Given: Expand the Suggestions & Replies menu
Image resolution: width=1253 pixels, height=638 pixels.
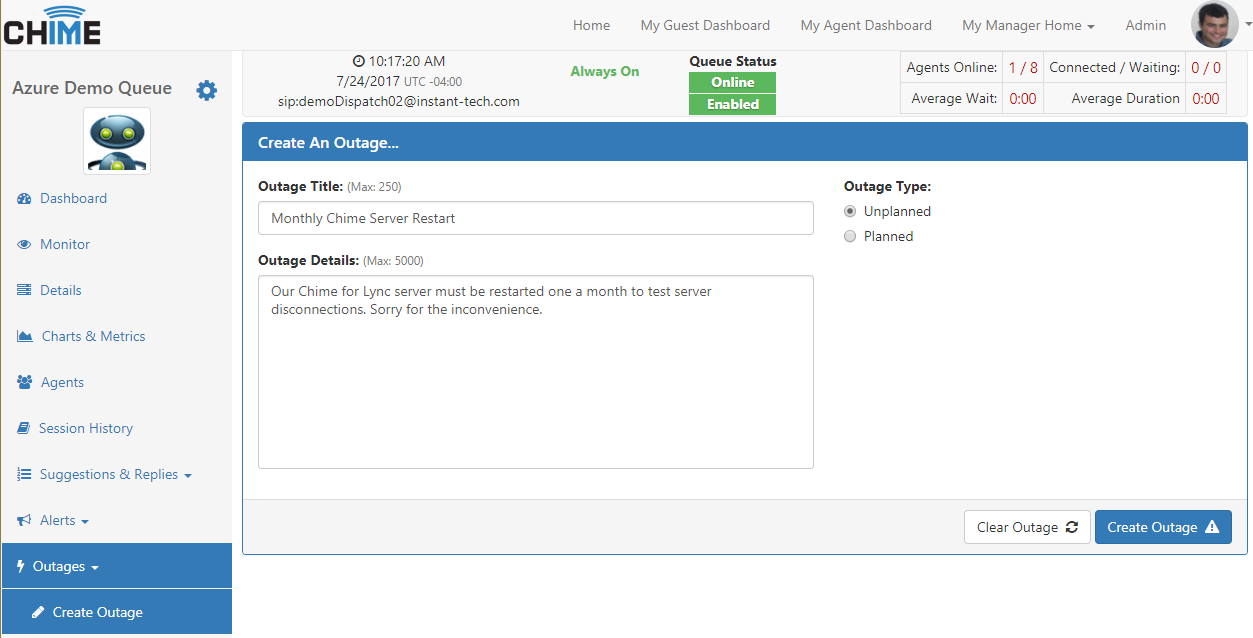Looking at the screenshot, I should 115,474.
